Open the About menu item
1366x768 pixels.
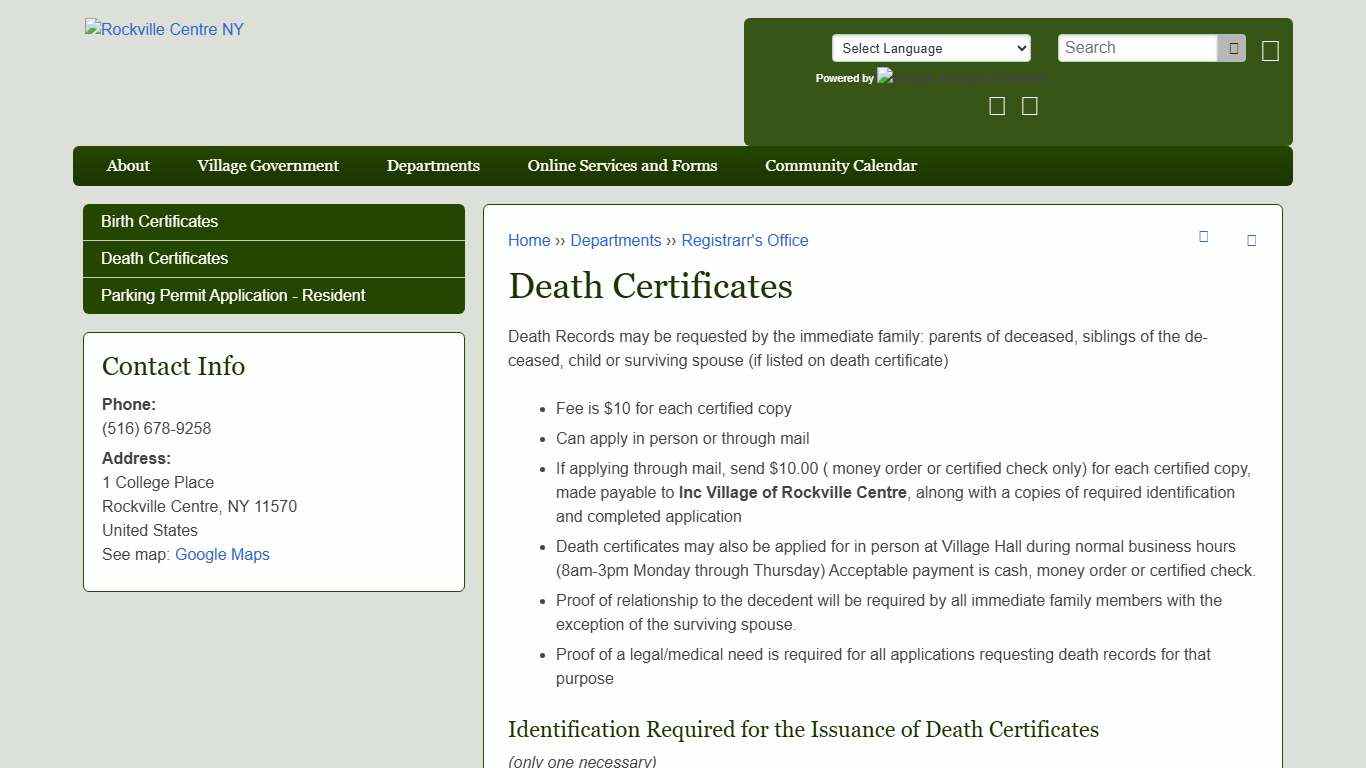pos(127,165)
